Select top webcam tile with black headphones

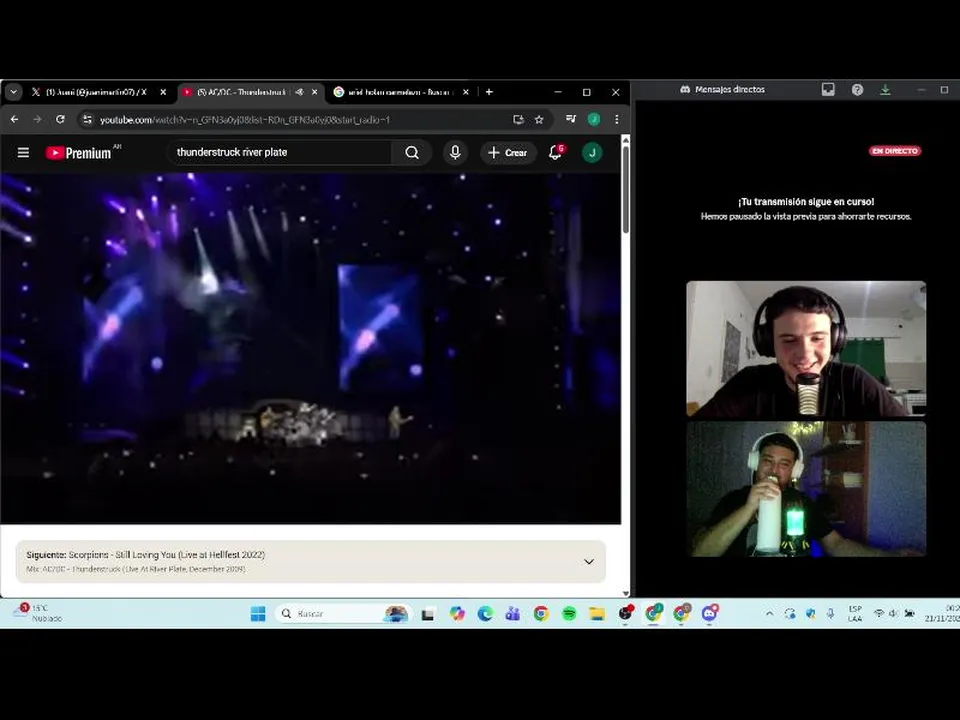[806, 349]
